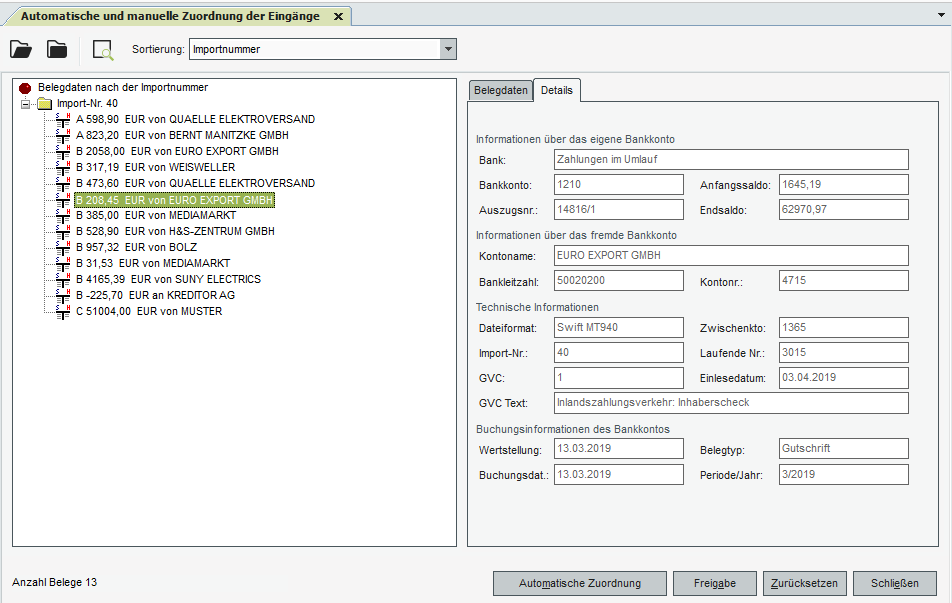Select the Details tab
The image size is (952, 603).
tap(557, 90)
